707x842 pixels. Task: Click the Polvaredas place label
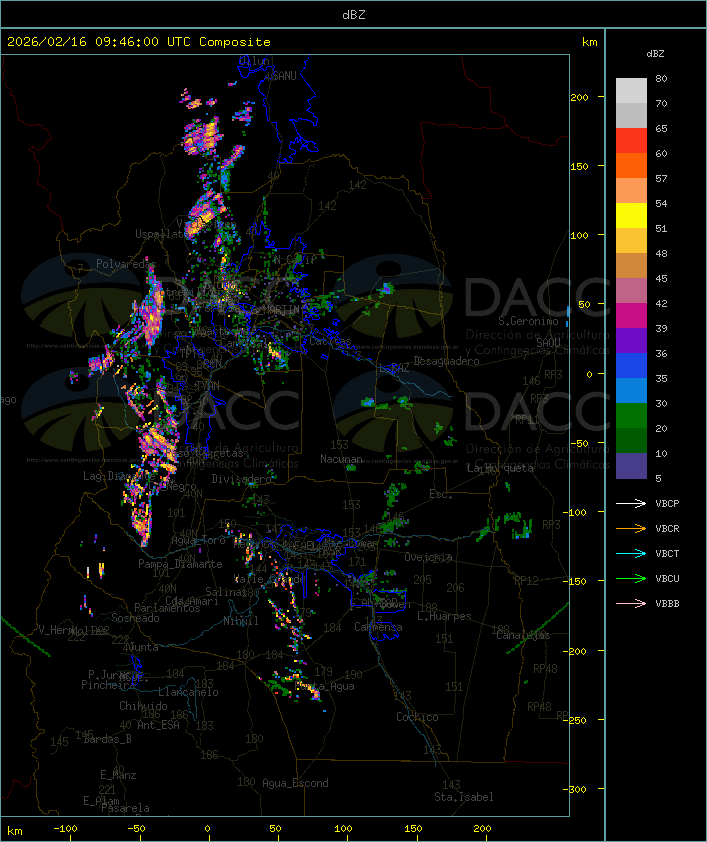point(126,264)
